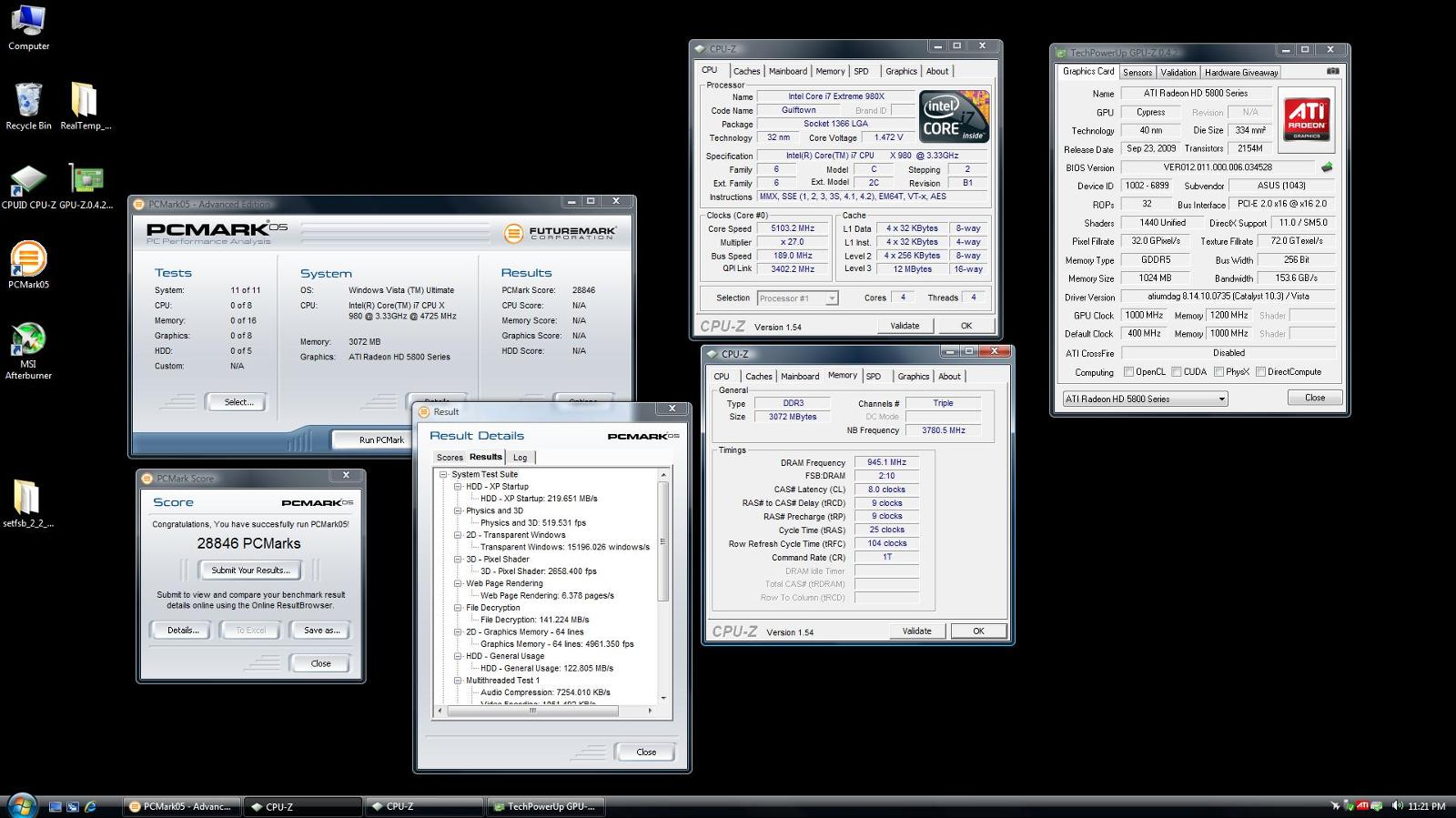
Task: Open the Computer desktop icon
Action: coord(28,27)
